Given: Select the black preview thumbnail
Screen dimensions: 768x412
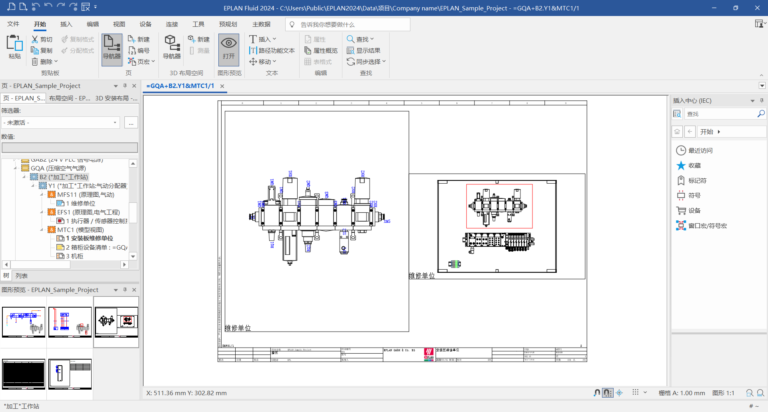Looking at the screenshot, I should [x=24, y=374].
